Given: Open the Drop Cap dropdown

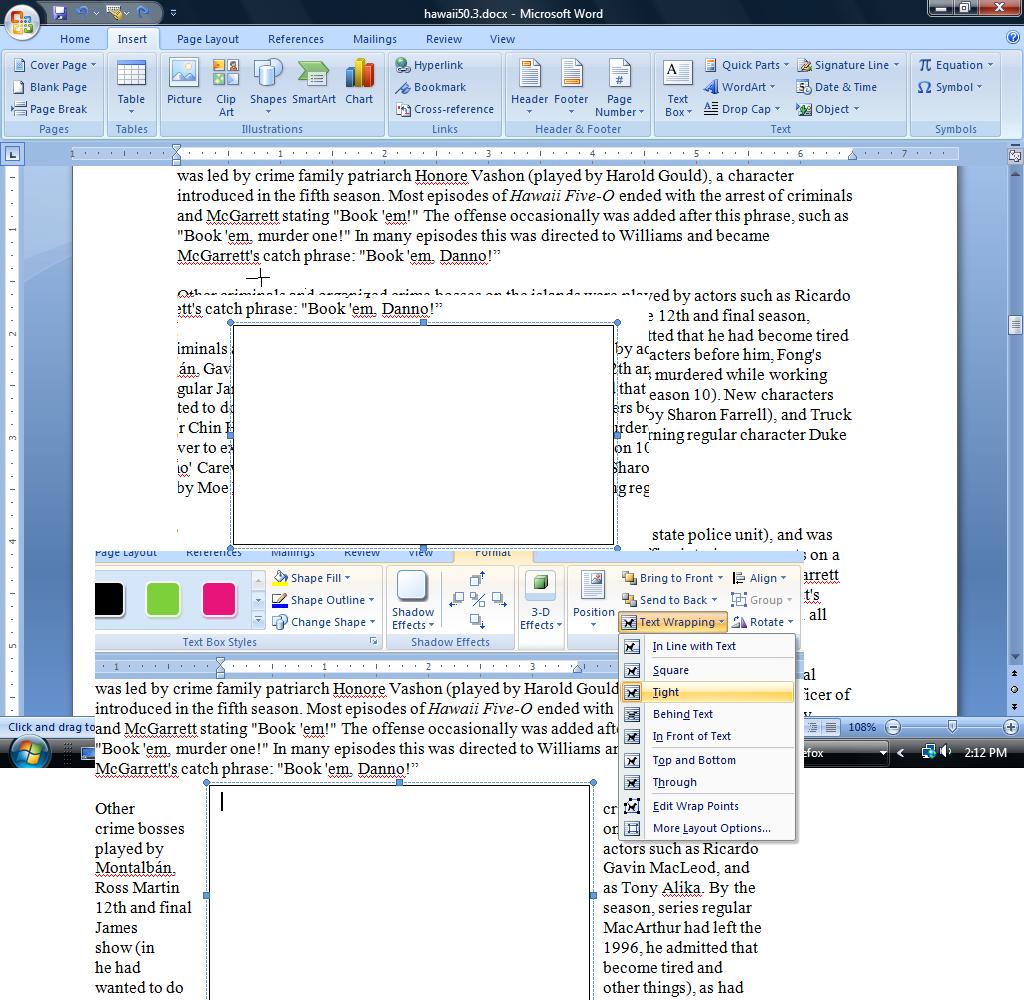Looking at the screenshot, I should click(x=742, y=109).
